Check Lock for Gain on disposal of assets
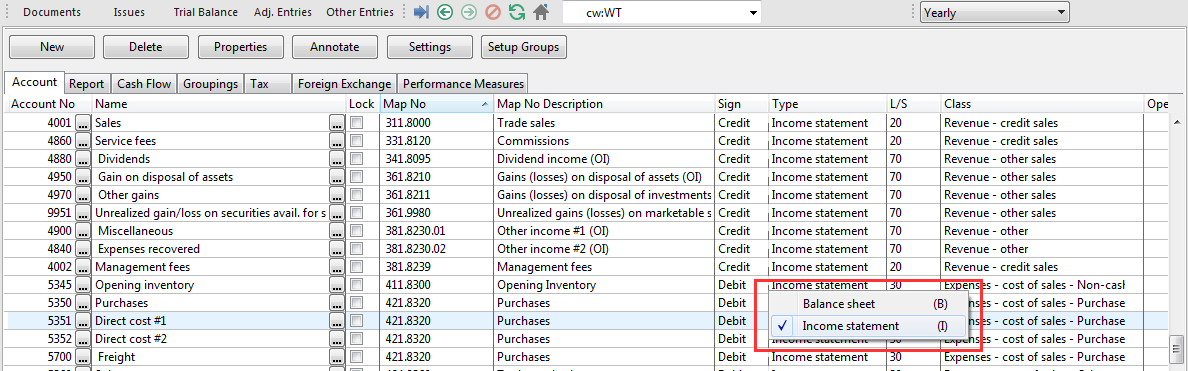Image resolution: width=1188 pixels, height=371 pixels. (357, 177)
